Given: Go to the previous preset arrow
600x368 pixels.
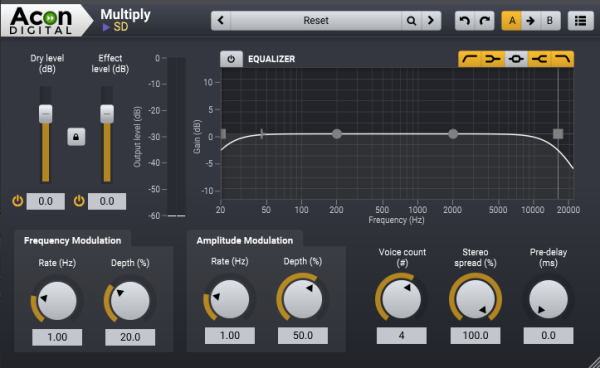Looking at the screenshot, I should pyautogui.click(x=221, y=20).
